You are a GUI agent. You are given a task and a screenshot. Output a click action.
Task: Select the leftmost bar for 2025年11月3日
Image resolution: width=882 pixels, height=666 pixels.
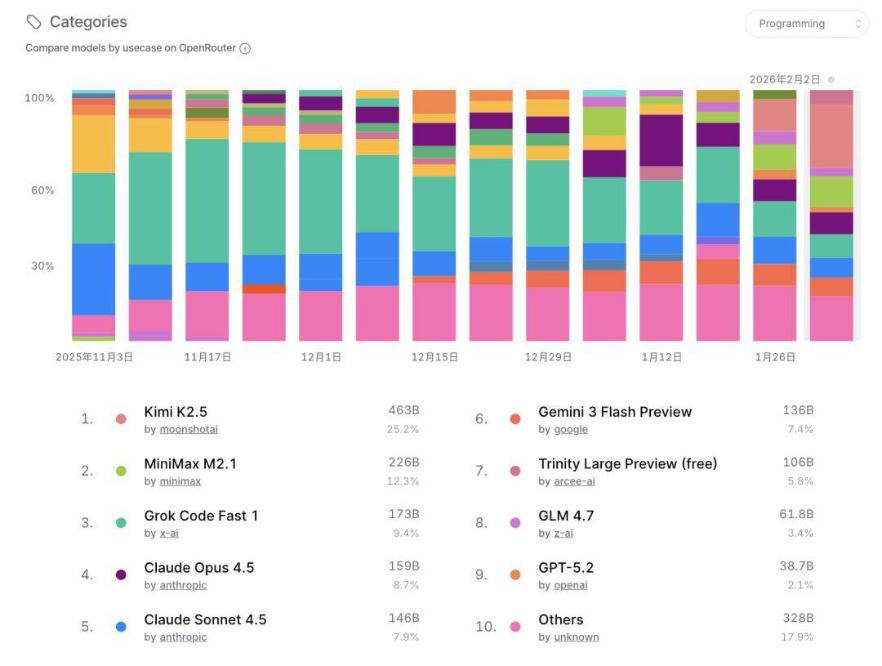coord(93,215)
